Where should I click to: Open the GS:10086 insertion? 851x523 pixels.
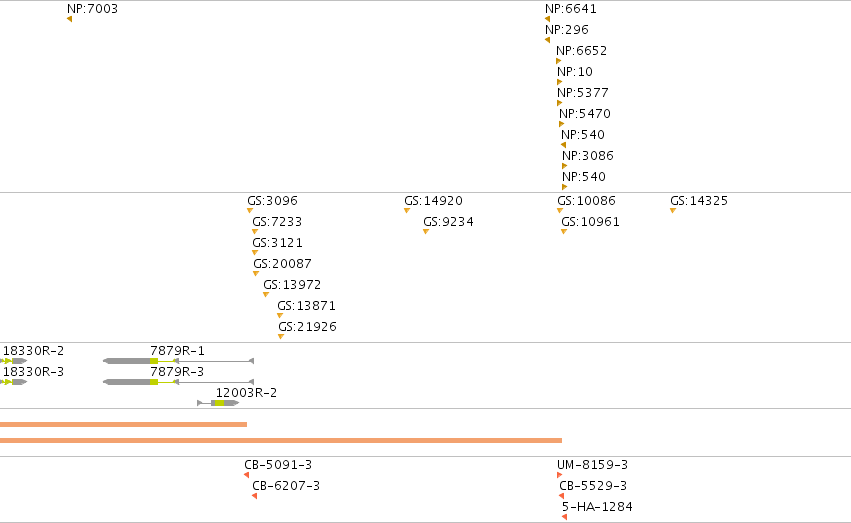coord(586,201)
